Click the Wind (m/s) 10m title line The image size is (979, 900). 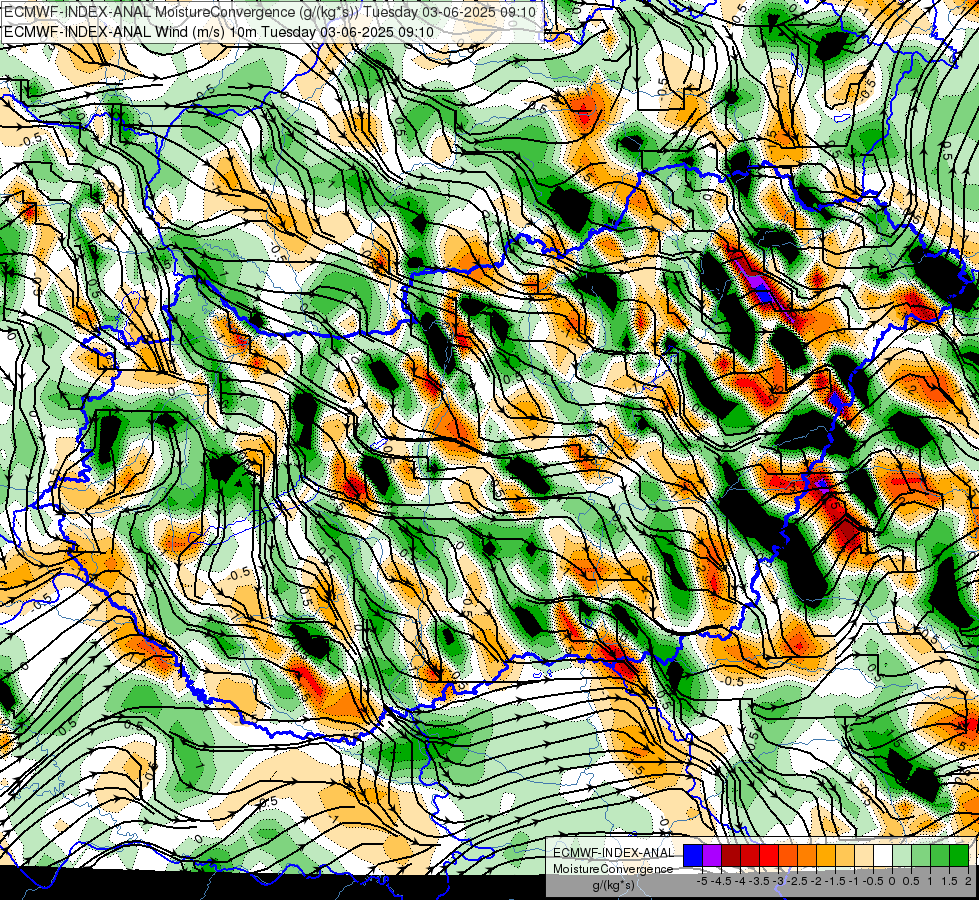(219, 32)
